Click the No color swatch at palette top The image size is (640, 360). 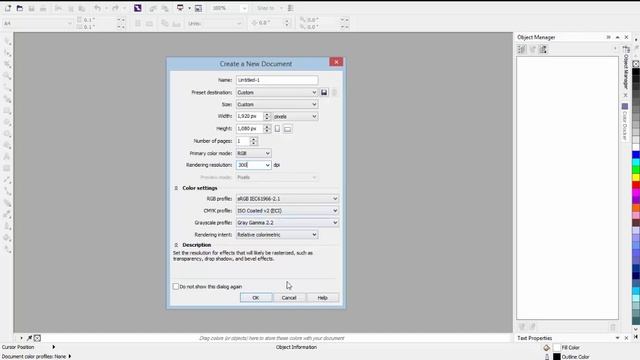pos(636,64)
